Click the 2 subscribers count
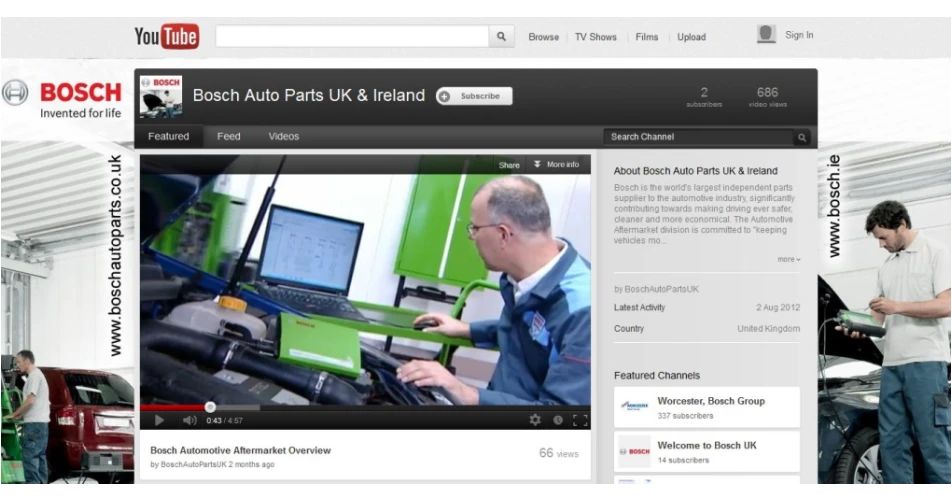 click(x=704, y=96)
